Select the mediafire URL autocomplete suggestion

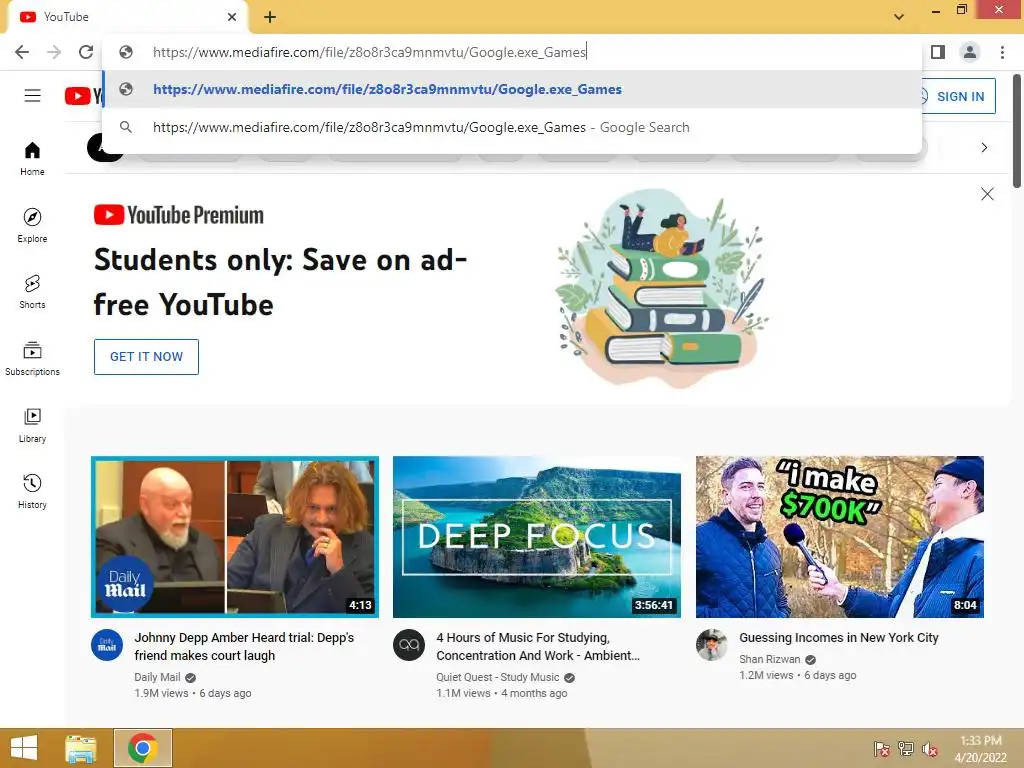[512, 89]
